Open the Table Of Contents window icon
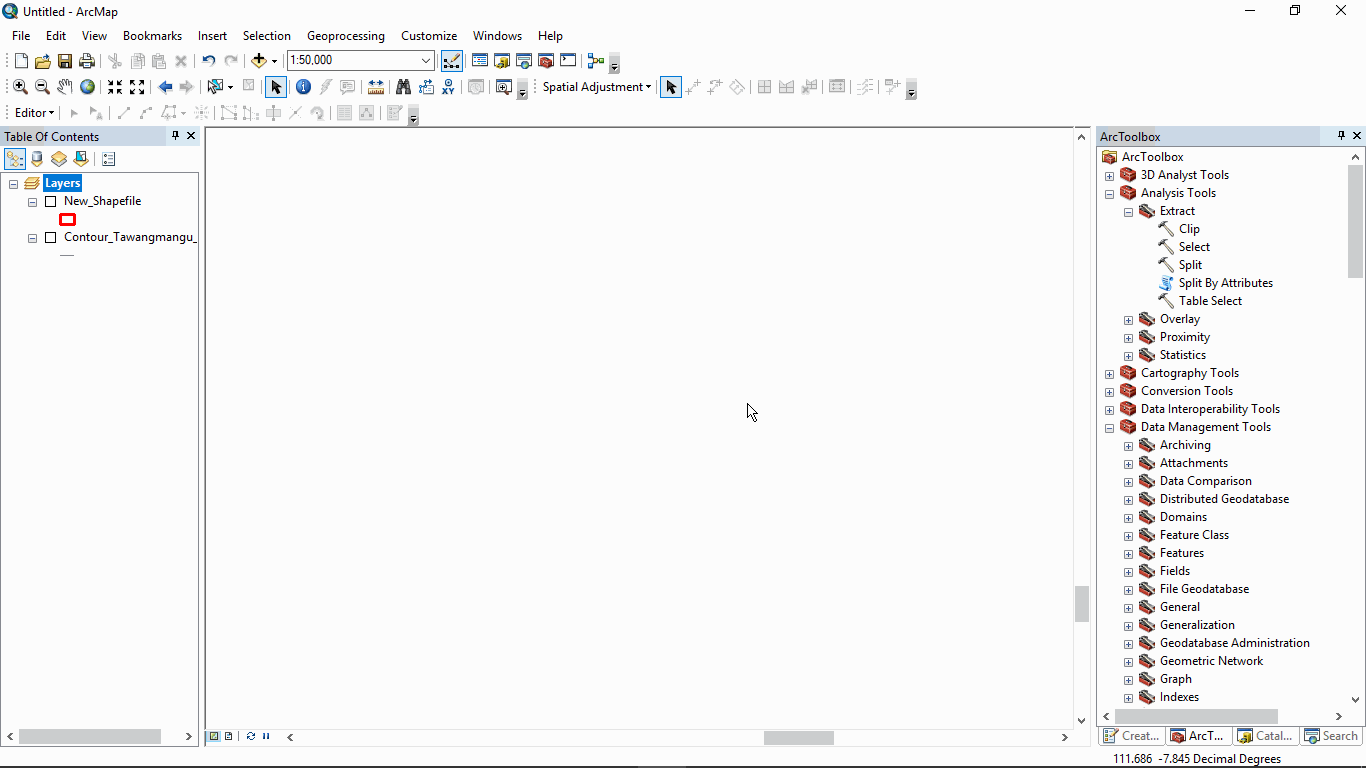Viewport: 1366px width, 768px height. point(480,61)
